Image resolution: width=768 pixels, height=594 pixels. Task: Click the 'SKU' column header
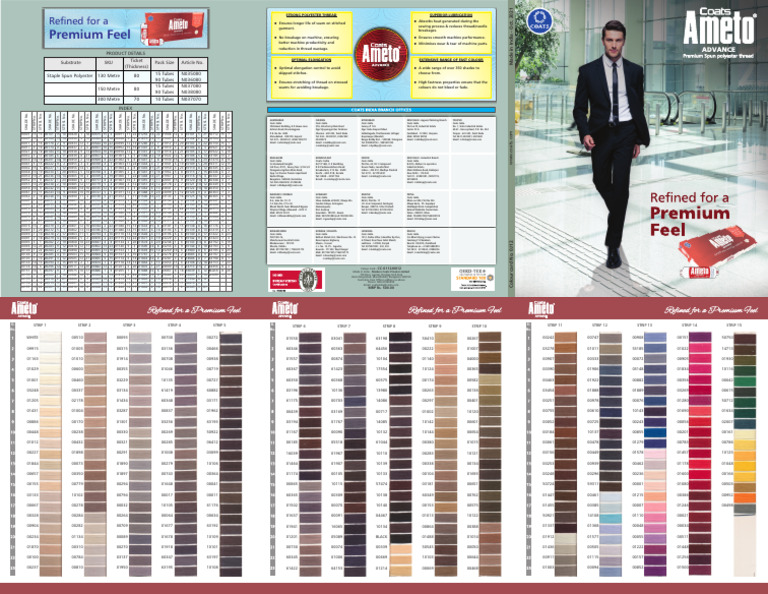click(x=108, y=63)
